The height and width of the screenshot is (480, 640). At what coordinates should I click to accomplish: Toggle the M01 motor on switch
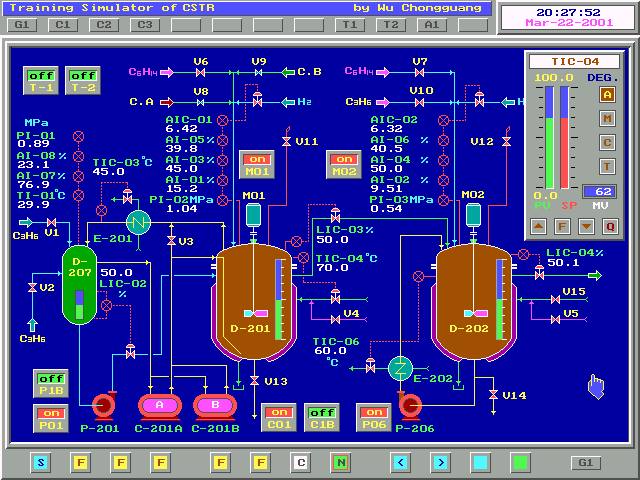(257, 165)
